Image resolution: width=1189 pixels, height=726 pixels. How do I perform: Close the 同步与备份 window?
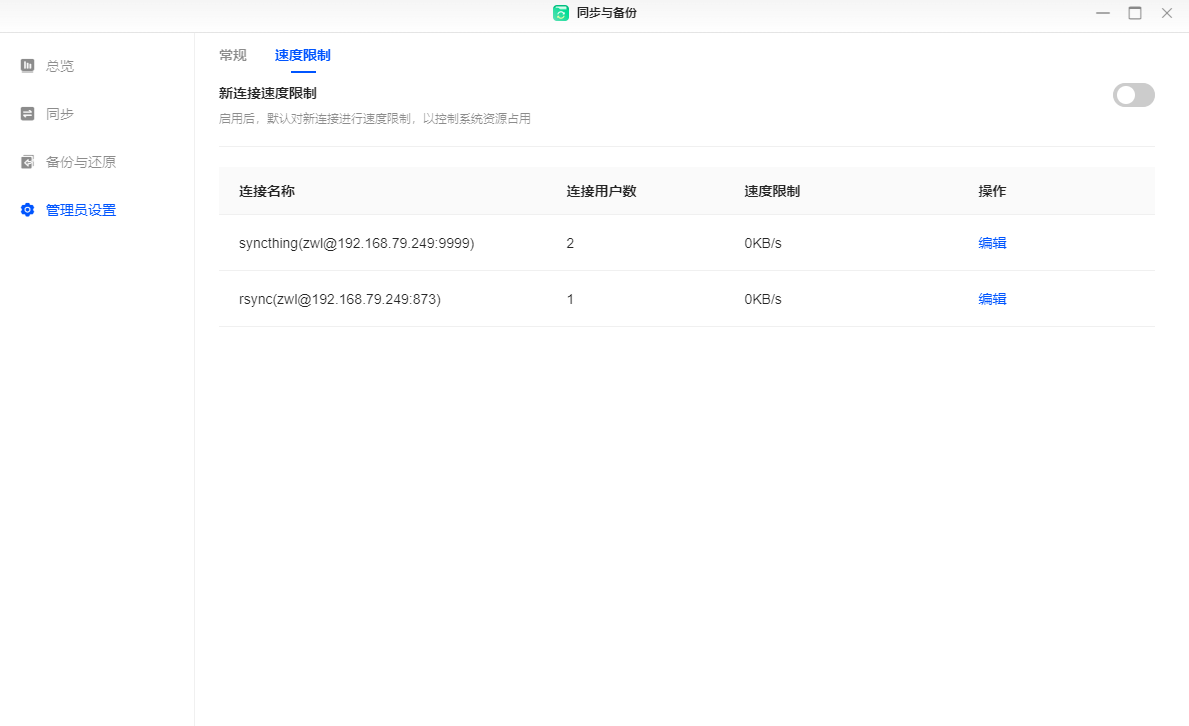[x=1167, y=13]
